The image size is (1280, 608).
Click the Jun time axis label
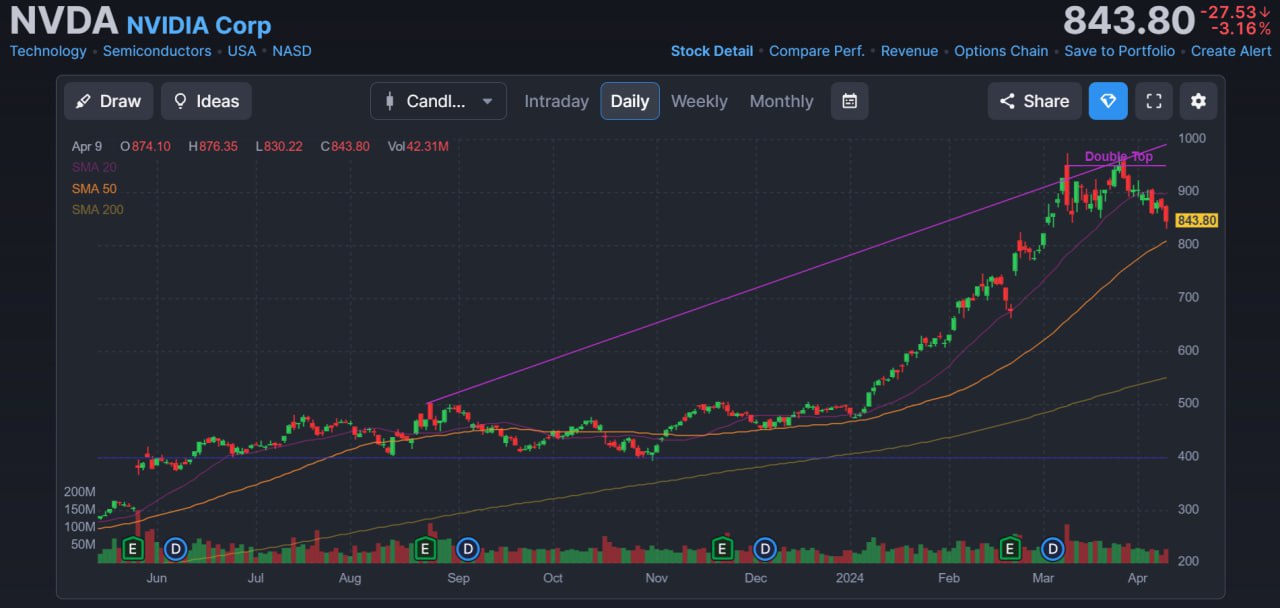coord(156,578)
